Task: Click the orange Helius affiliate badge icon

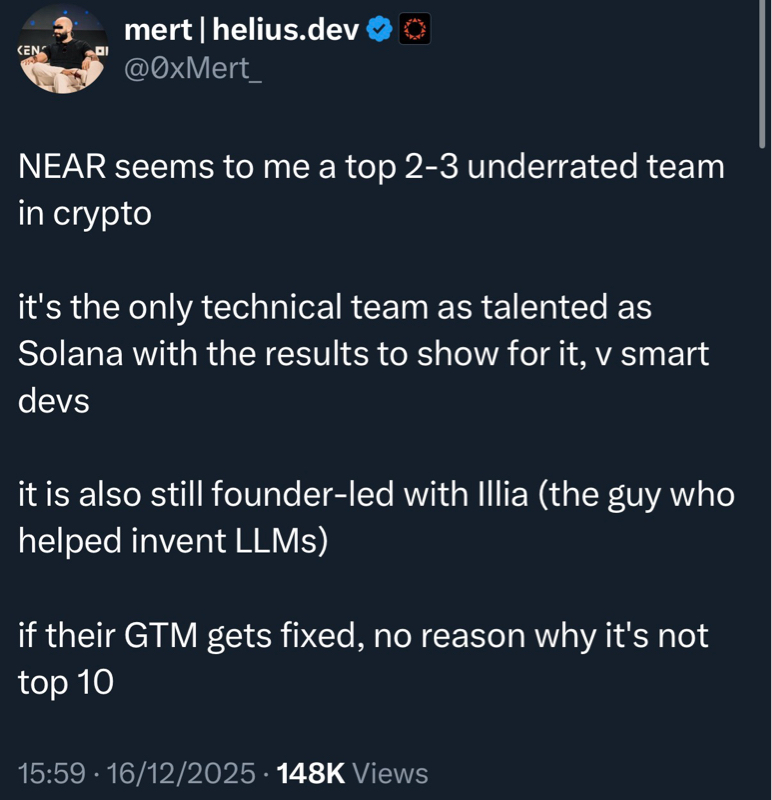Action: (x=413, y=31)
